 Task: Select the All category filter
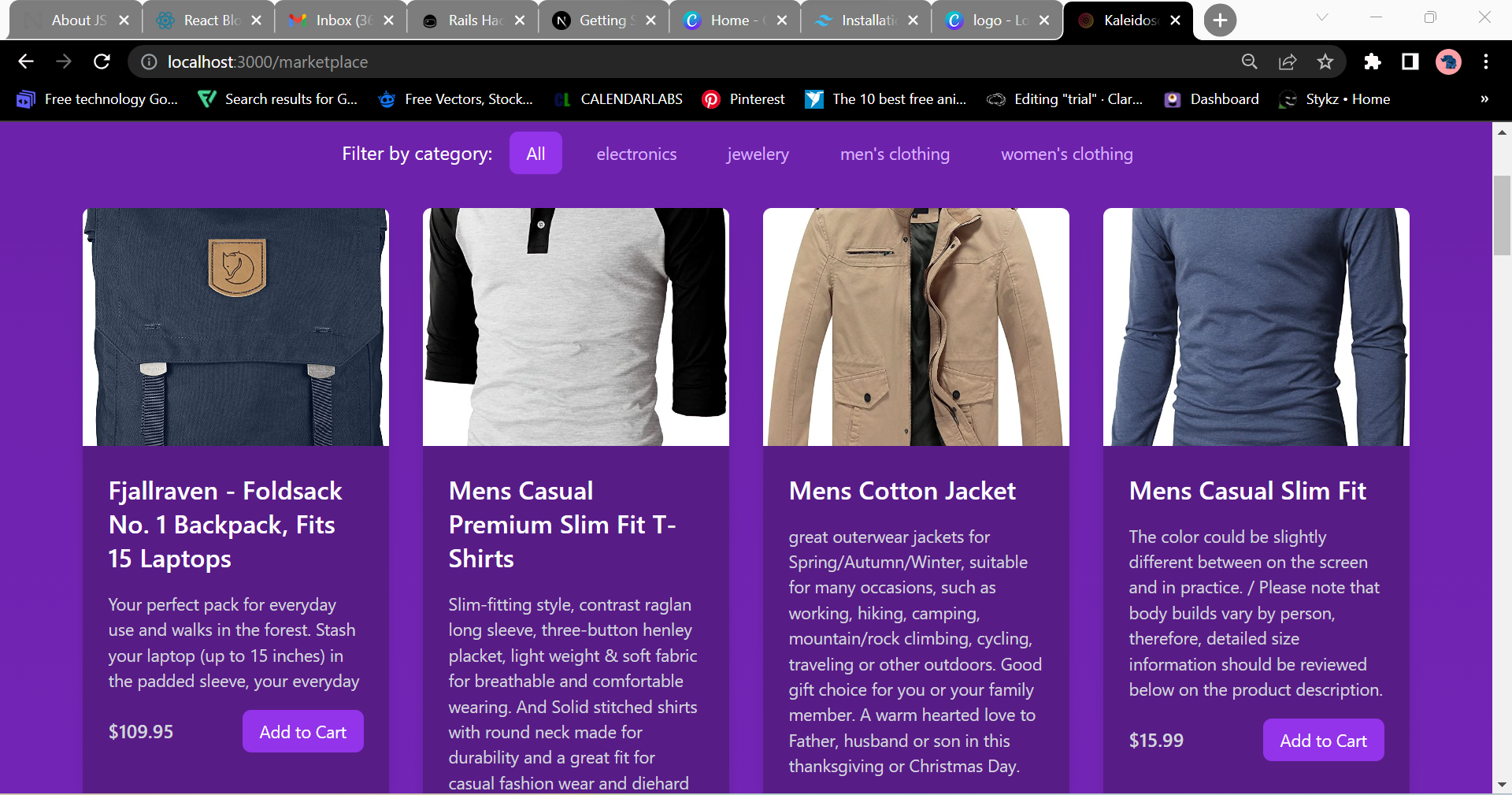535,154
